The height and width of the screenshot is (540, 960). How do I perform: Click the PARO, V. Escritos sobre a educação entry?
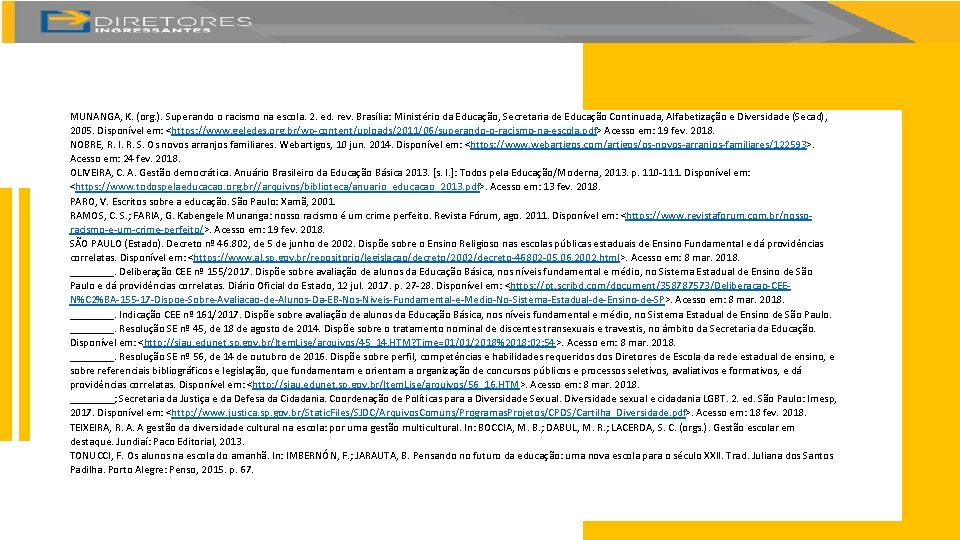pyautogui.click(x=203, y=201)
